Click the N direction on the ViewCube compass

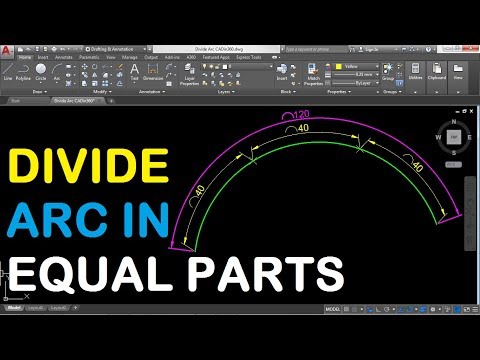pos(454,122)
